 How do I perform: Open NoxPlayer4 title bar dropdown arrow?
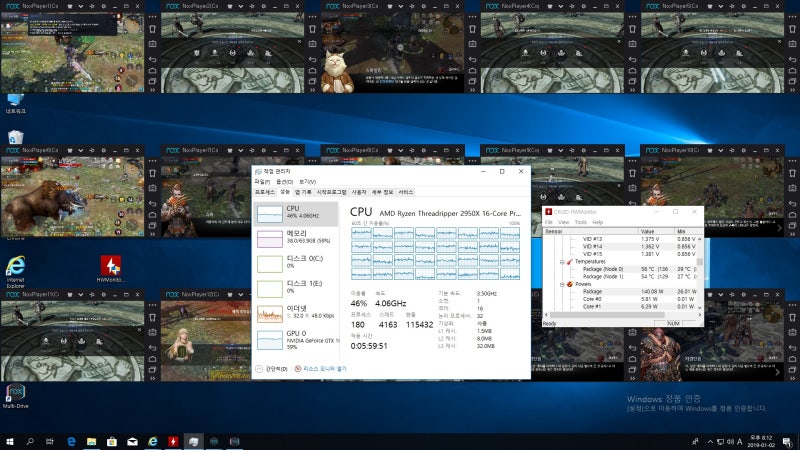tap(561, 7)
